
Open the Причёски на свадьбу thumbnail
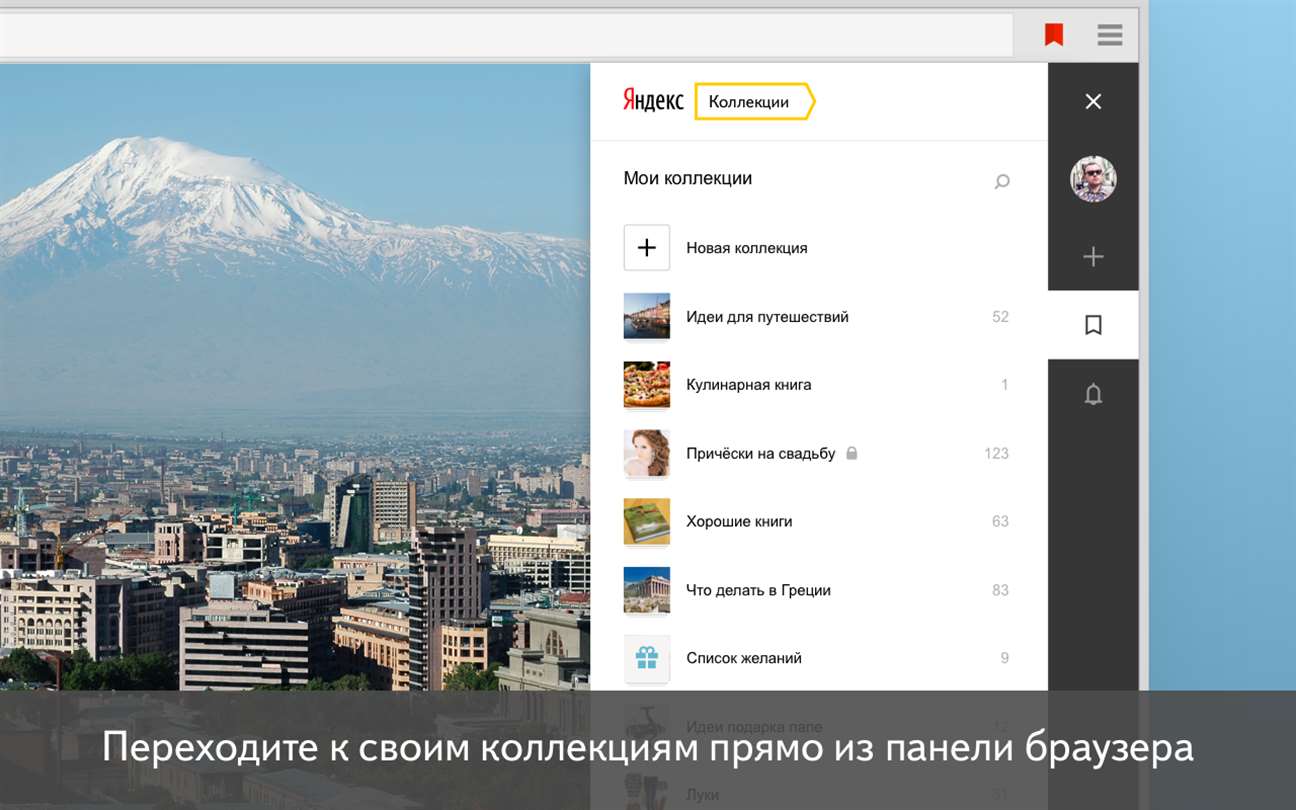[x=647, y=453]
